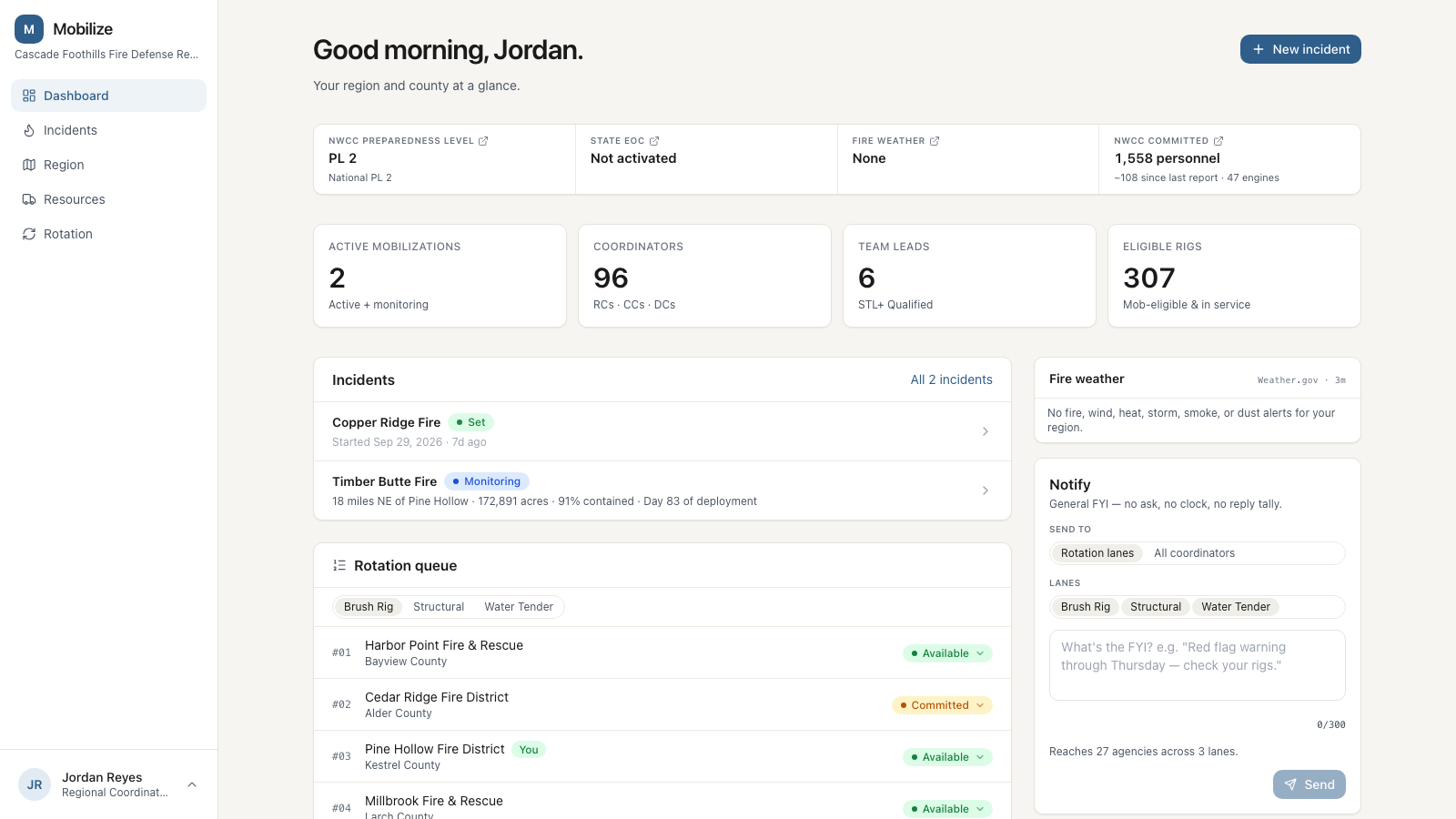Click the JR user avatar

[x=35, y=784]
